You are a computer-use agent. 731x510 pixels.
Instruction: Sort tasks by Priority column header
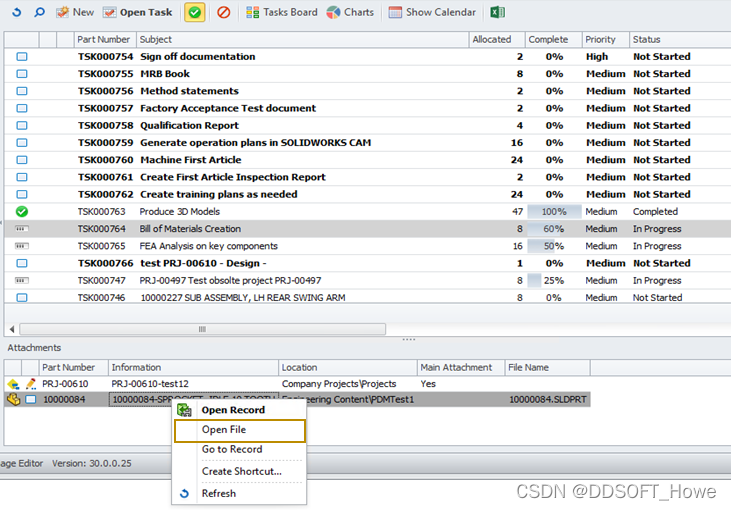coord(606,40)
